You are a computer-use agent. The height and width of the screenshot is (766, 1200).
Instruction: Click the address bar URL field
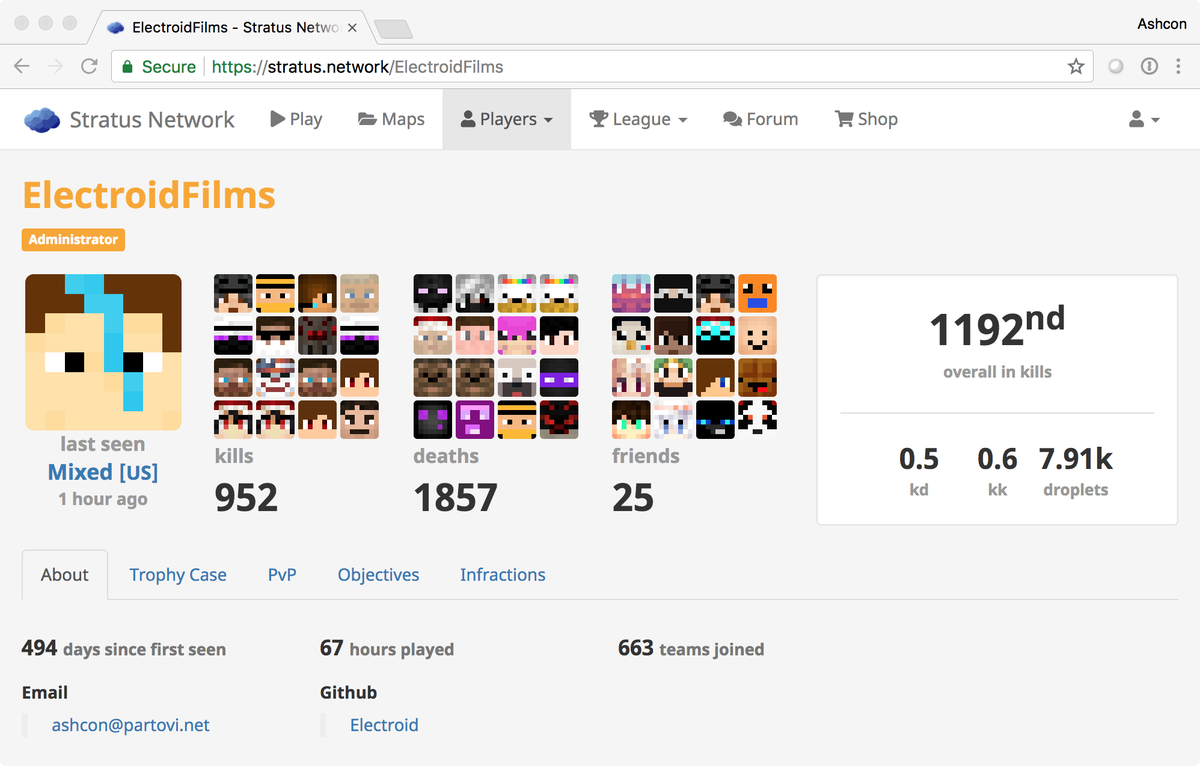click(600, 67)
